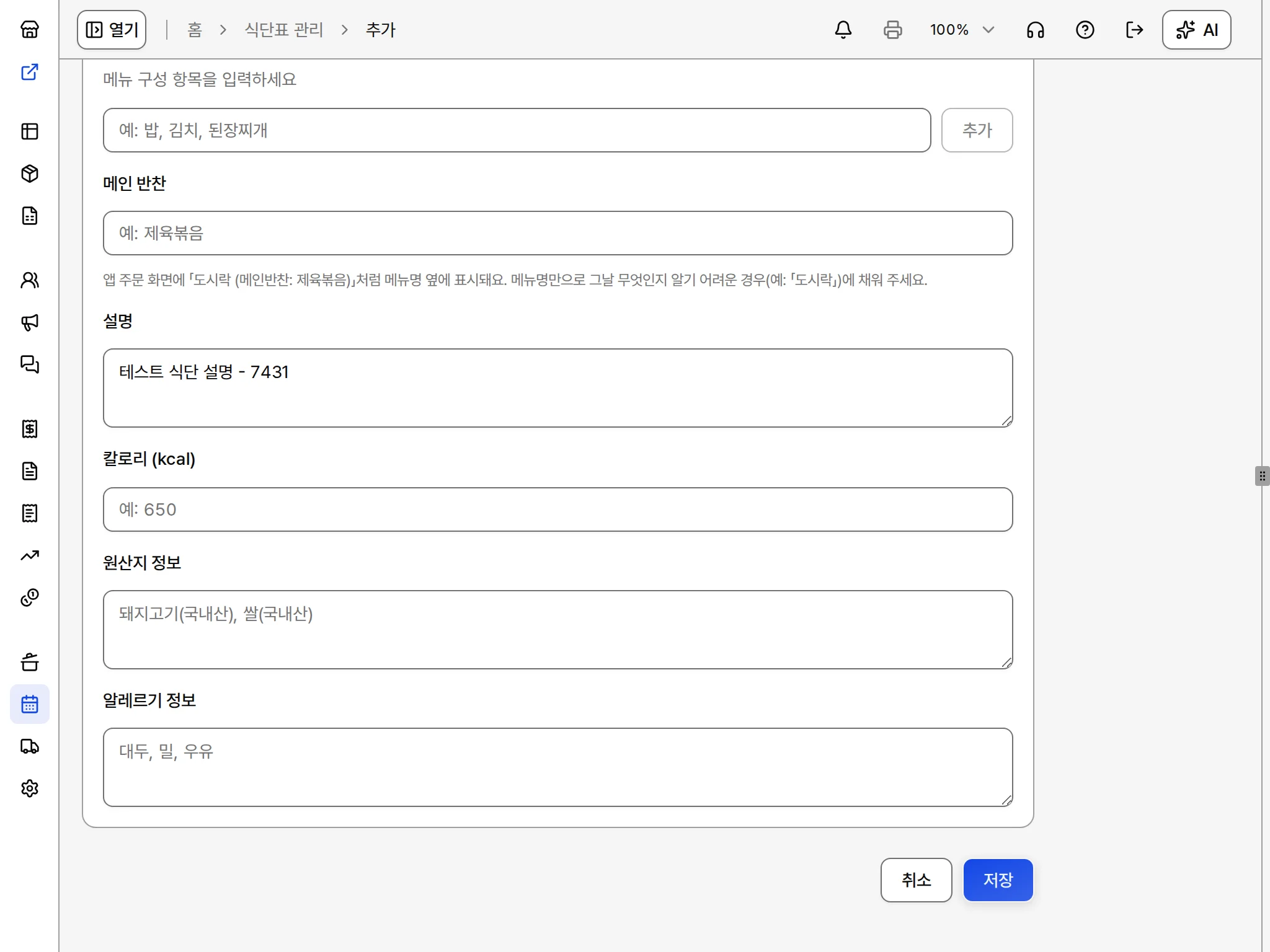Open the AI assistant button
This screenshot has width=1270, height=952.
click(1196, 30)
